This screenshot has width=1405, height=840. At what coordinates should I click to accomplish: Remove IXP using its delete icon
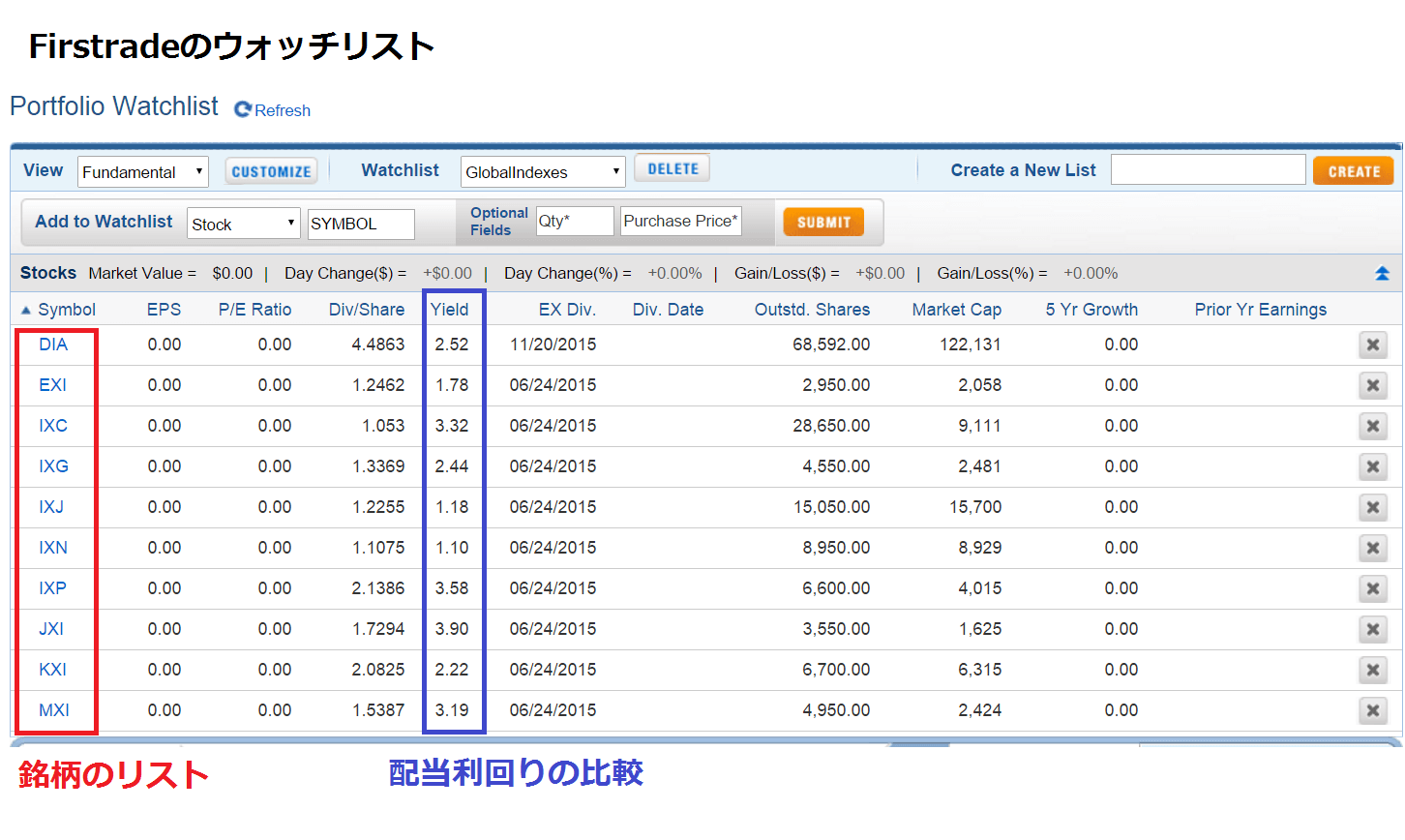point(1372,588)
